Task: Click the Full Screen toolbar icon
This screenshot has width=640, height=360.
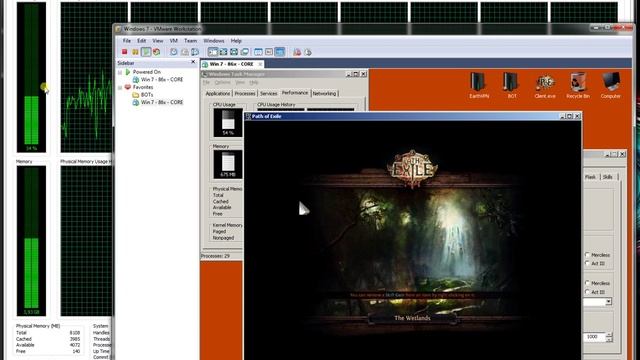Action: [234, 52]
